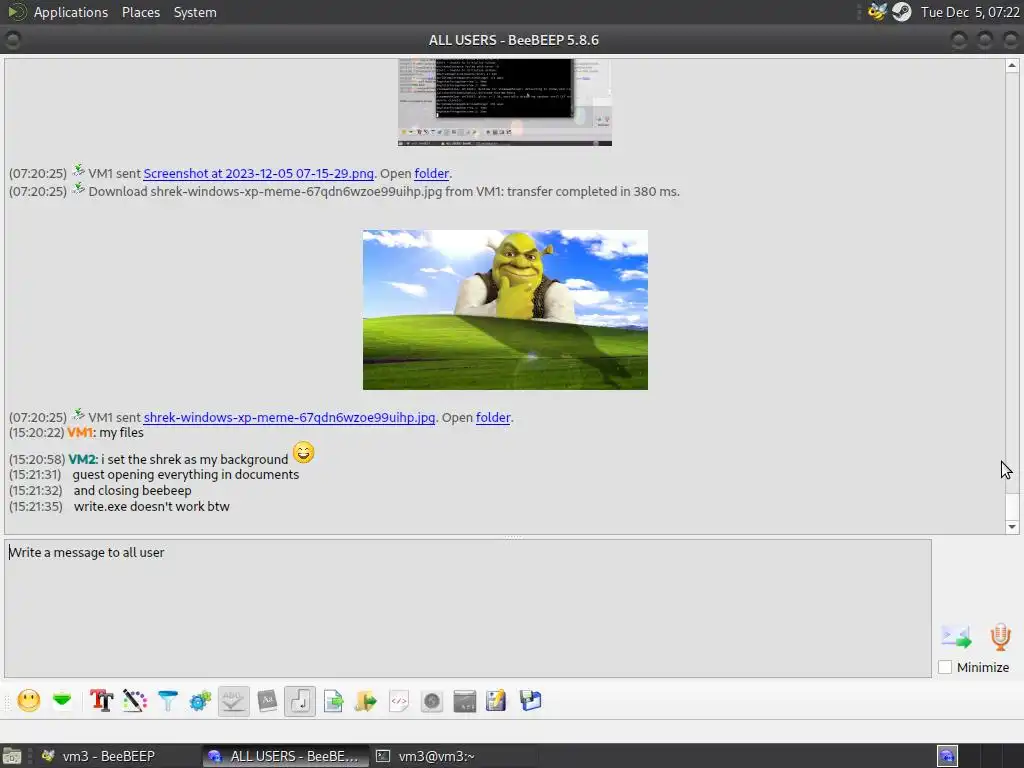The height and width of the screenshot is (768, 1024).
Task: Open the System menu
Action: pyautogui.click(x=195, y=12)
